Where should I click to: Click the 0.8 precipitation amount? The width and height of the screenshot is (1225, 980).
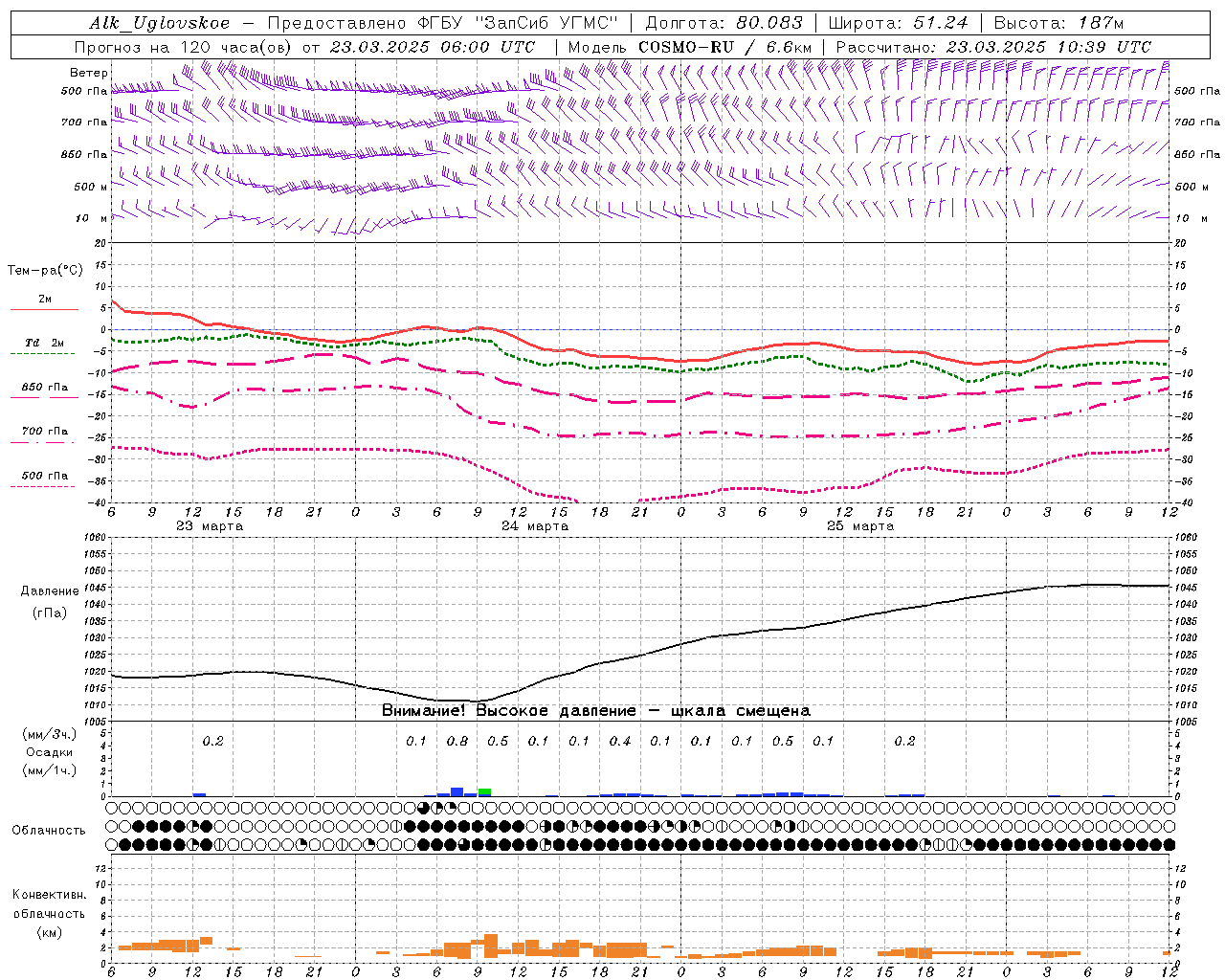457,741
